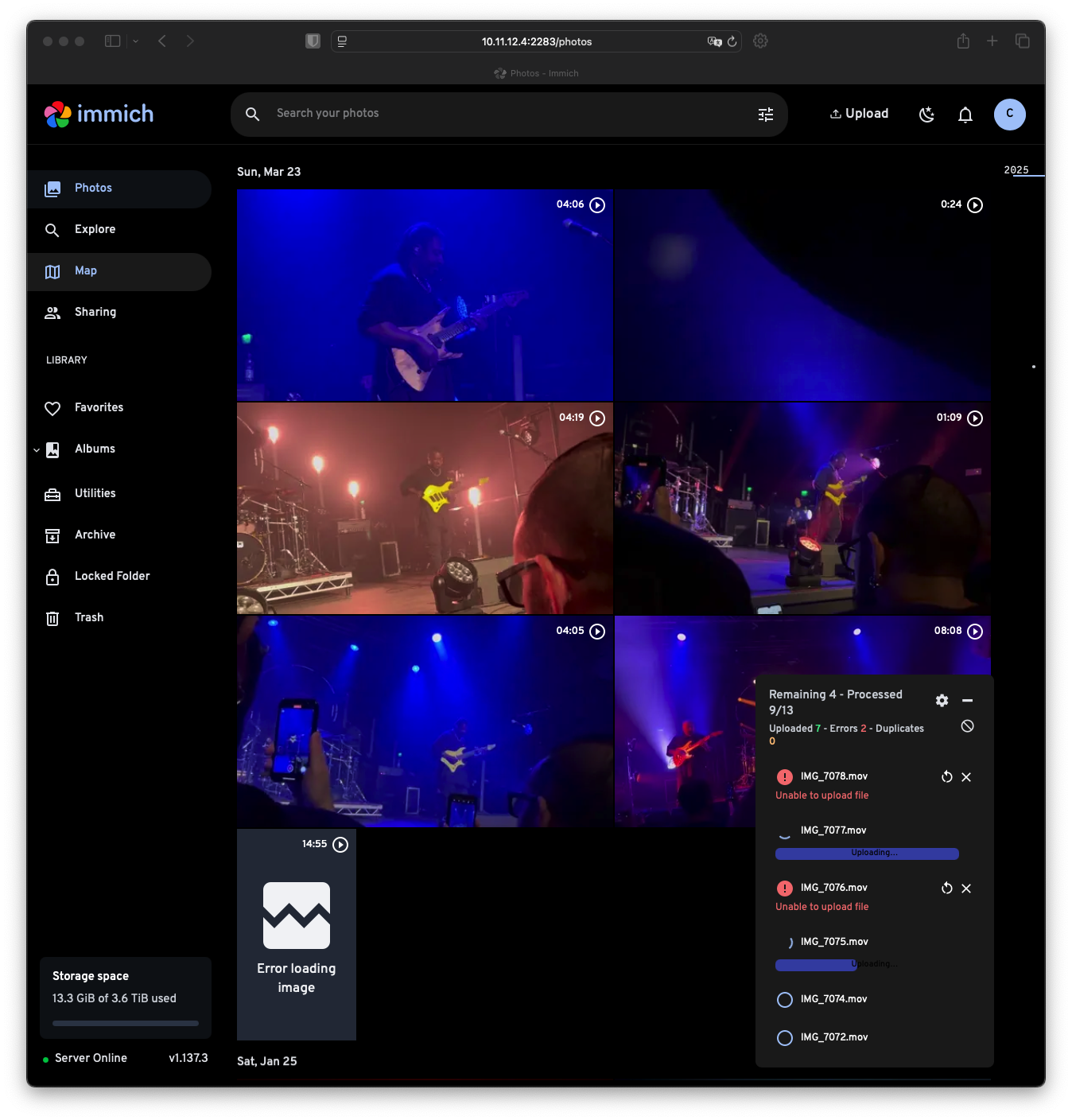The width and height of the screenshot is (1072, 1120).
Task: Open the 04:05 concert video thumbnail
Action: click(x=425, y=721)
